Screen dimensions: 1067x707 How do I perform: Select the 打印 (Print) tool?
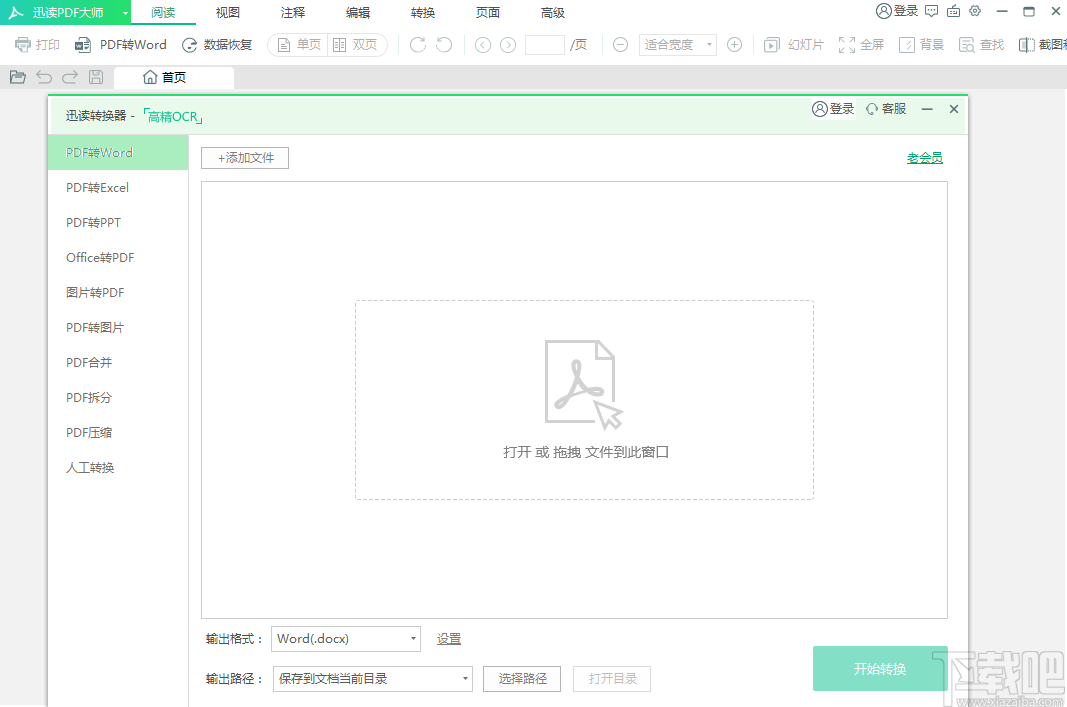point(37,44)
